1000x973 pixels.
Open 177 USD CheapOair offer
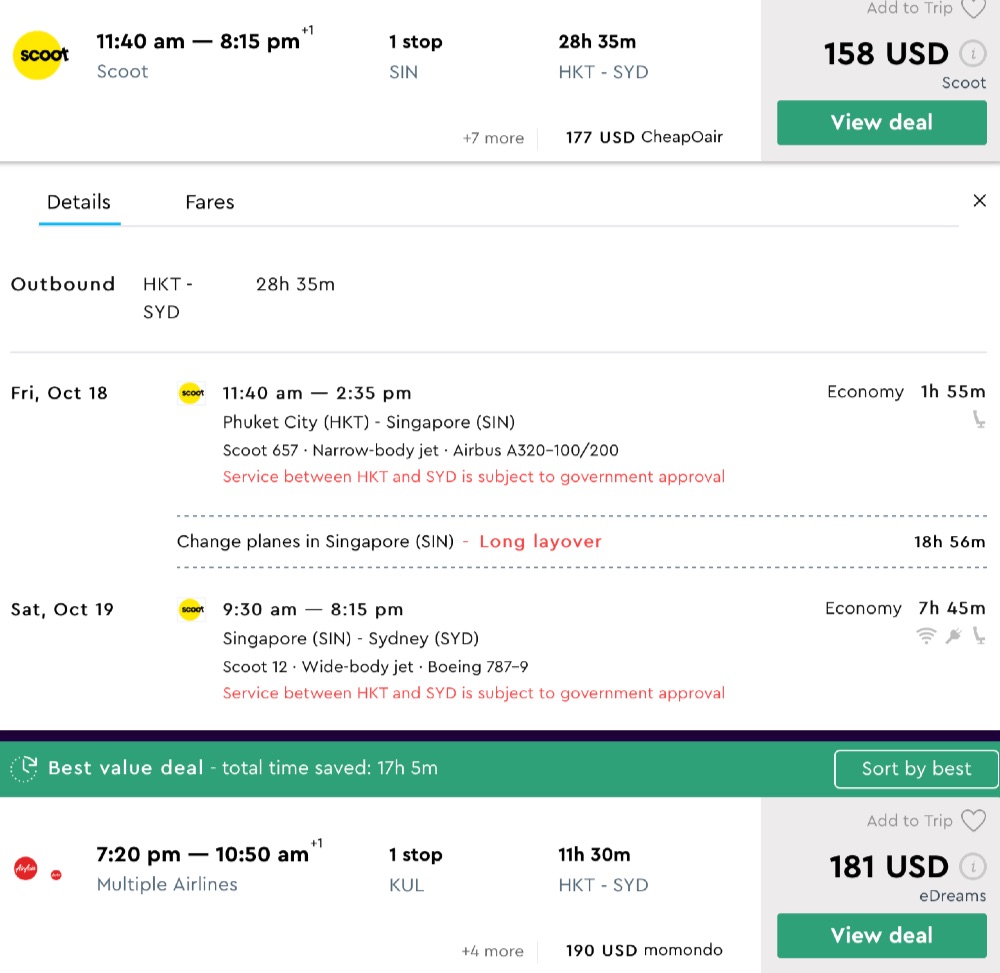point(644,137)
